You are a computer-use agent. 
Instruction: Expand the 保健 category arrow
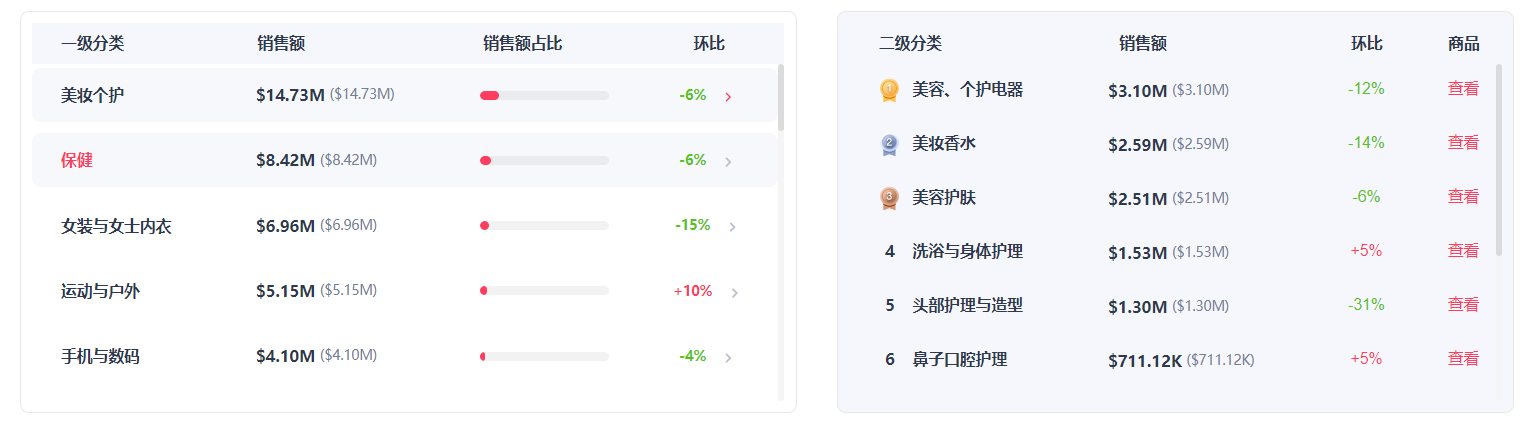coord(728,162)
